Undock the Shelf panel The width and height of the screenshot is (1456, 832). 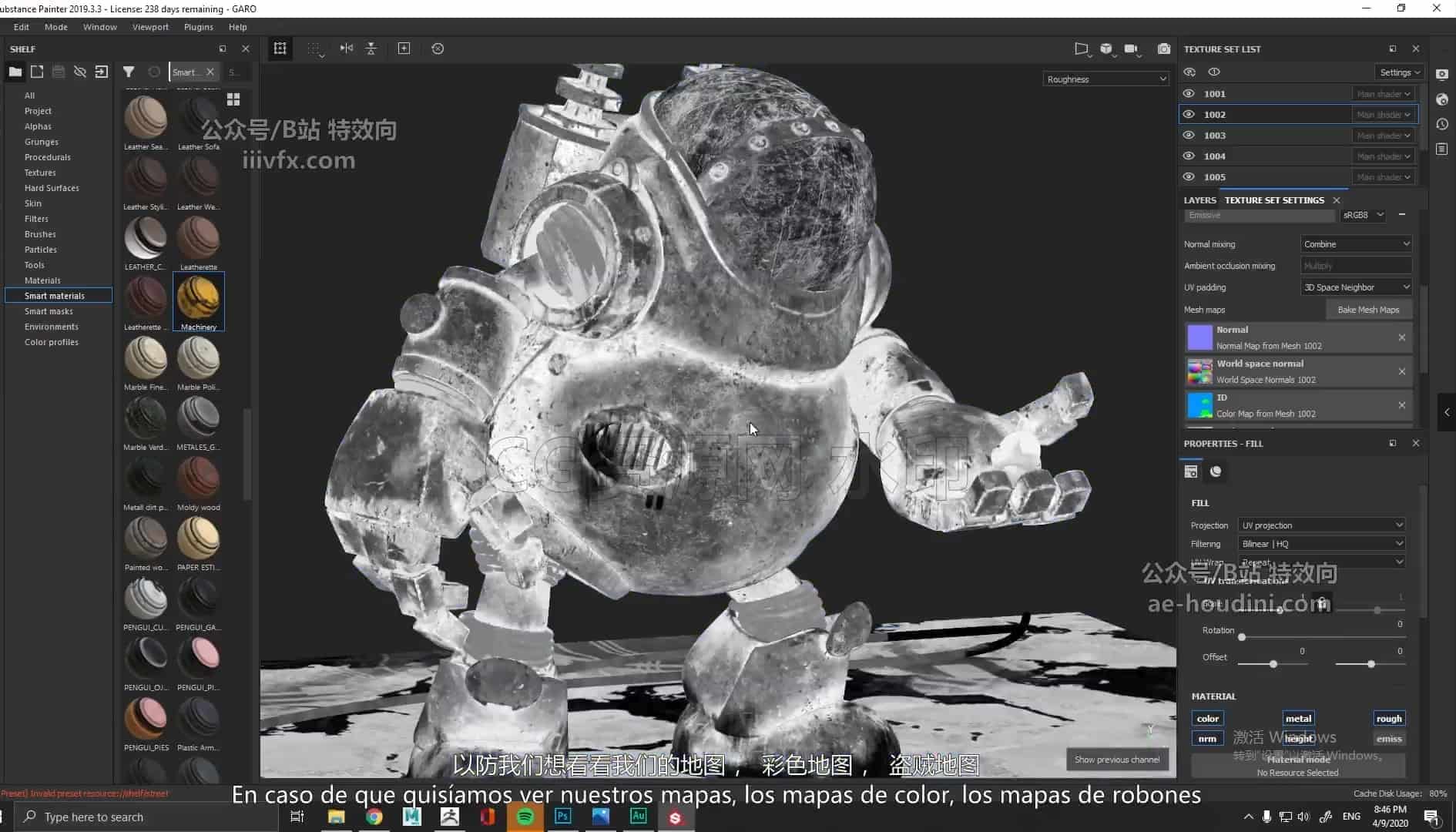pos(223,49)
